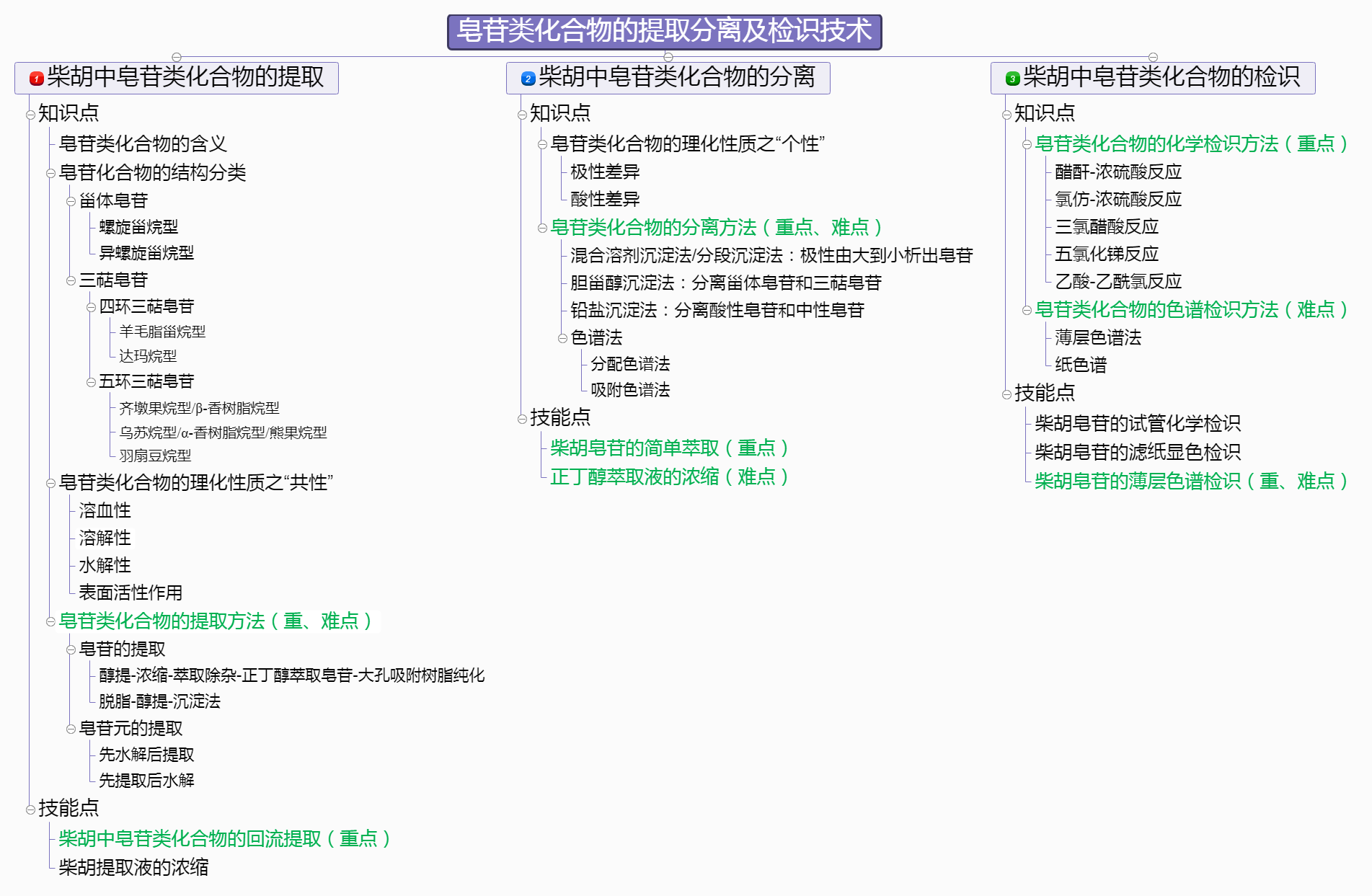Select the topic 先水解后提取
1372x896 pixels.
(x=146, y=754)
